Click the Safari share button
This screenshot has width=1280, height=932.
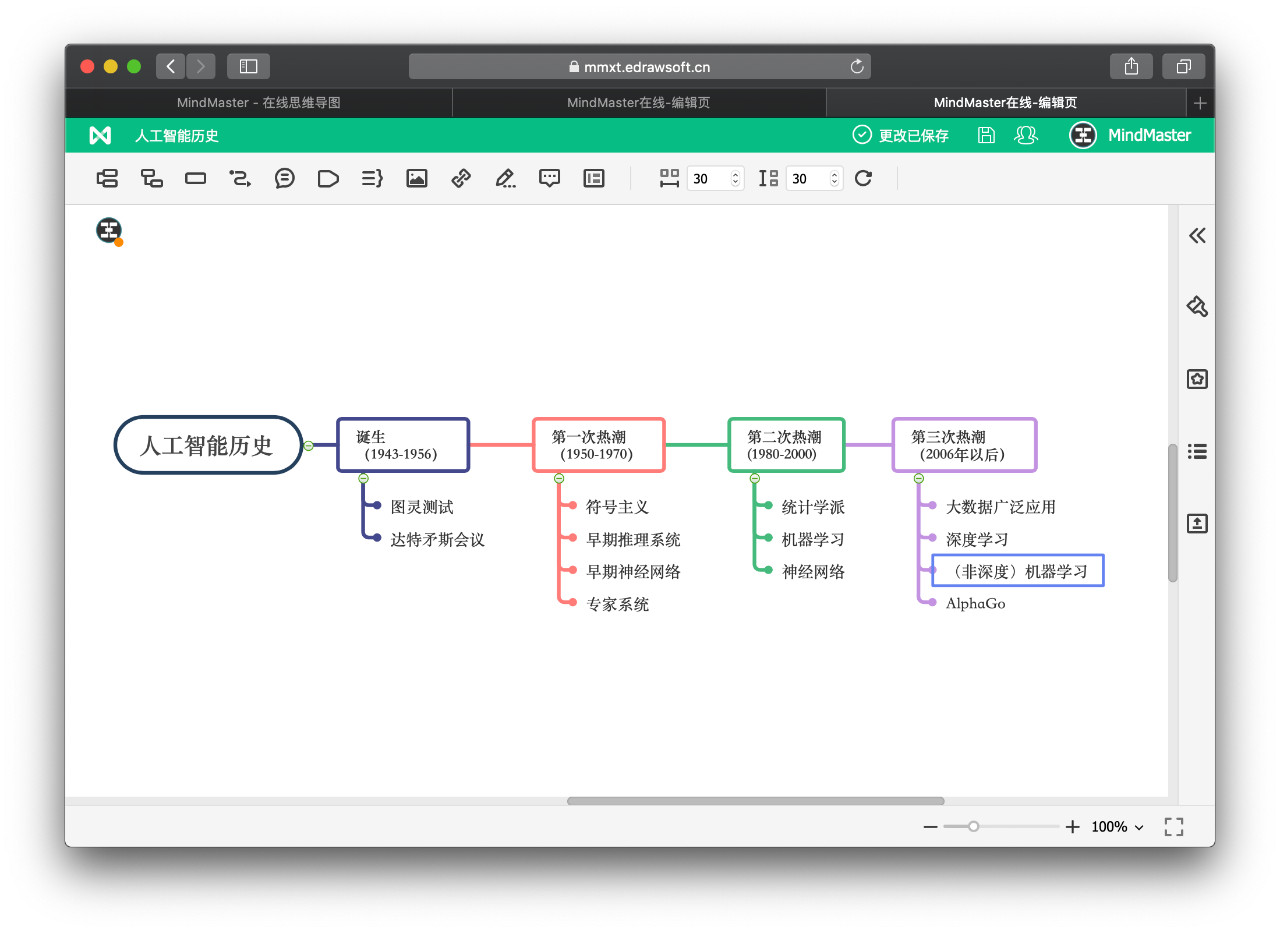[x=1131, y=66]
